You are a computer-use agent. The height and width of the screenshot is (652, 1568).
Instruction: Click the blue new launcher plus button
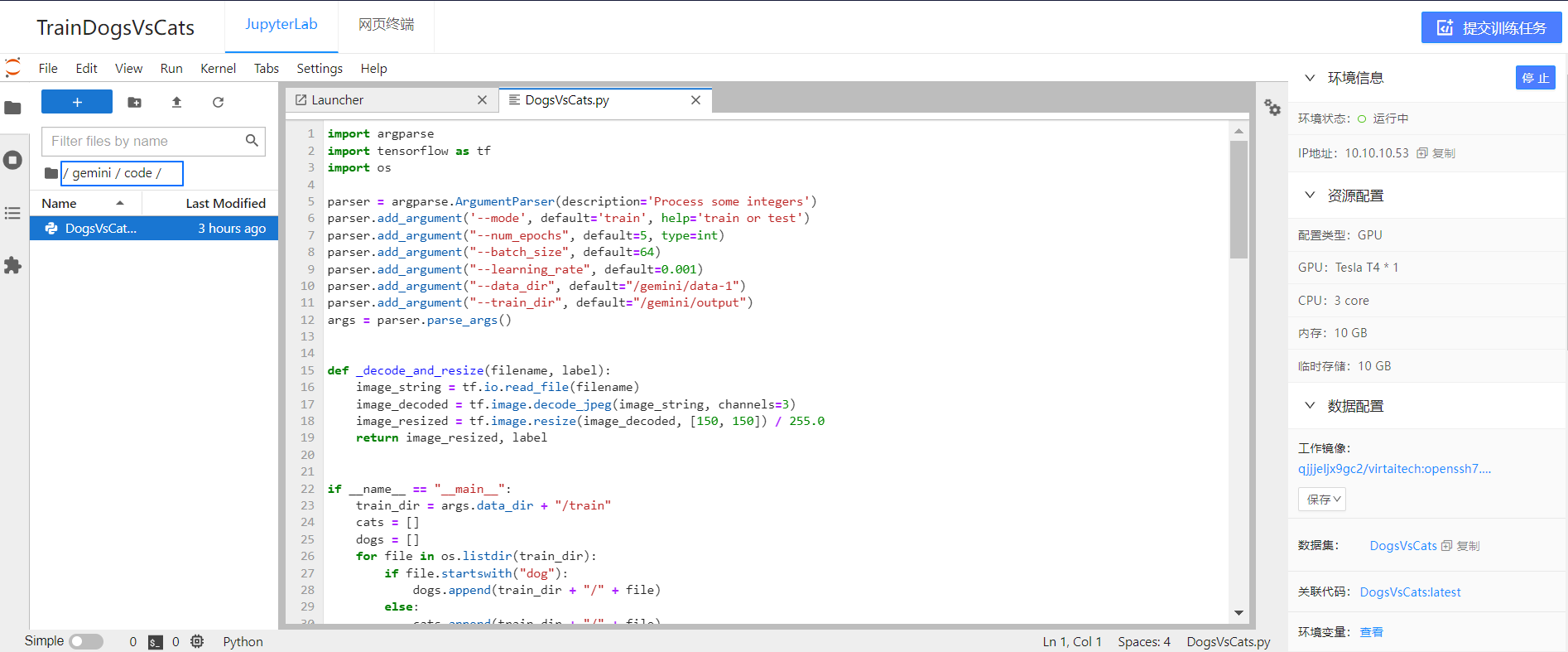coord(77,102)
